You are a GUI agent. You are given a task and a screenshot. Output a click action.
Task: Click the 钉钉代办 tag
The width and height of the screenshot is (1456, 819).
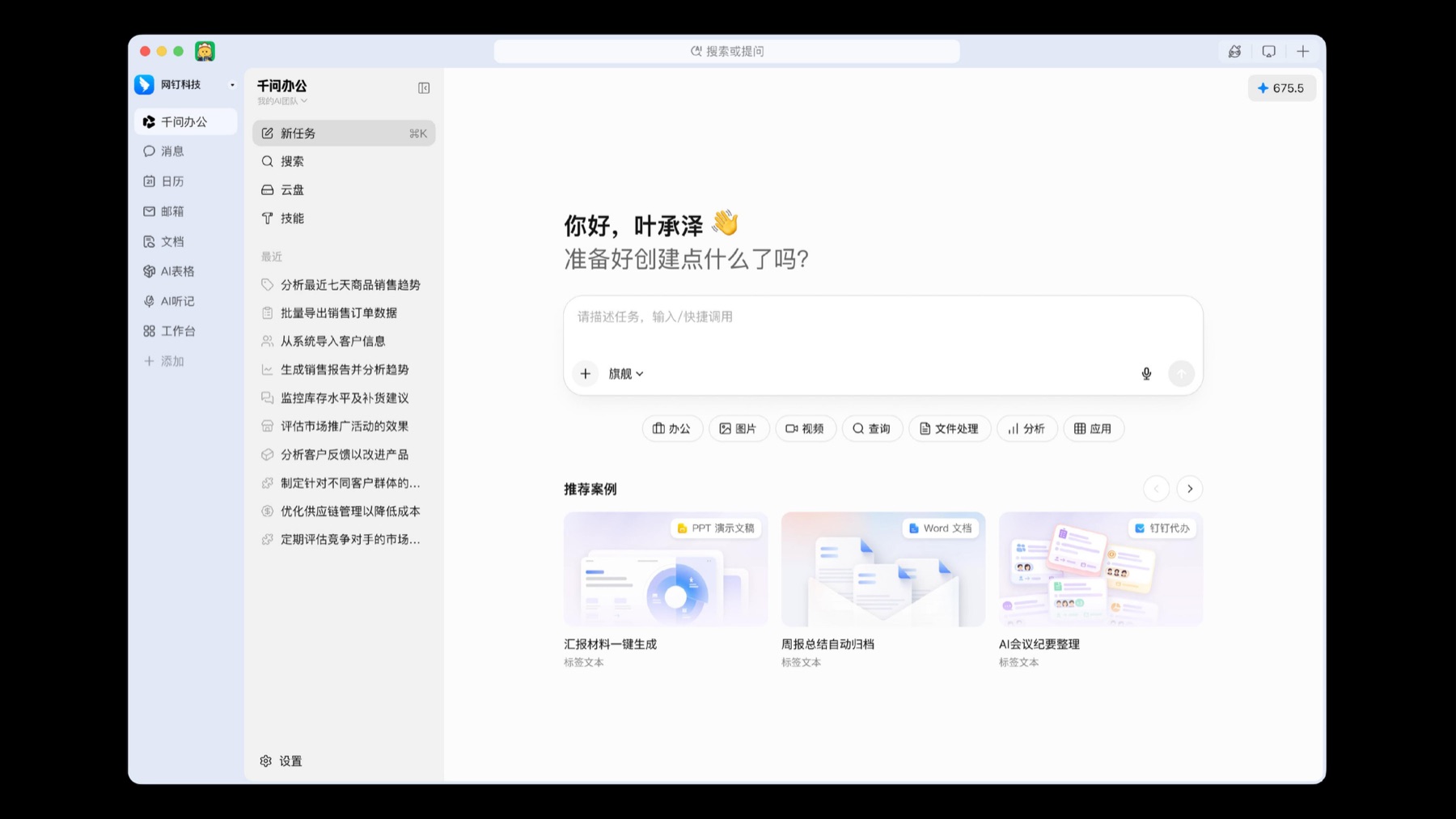(1162, 528)
